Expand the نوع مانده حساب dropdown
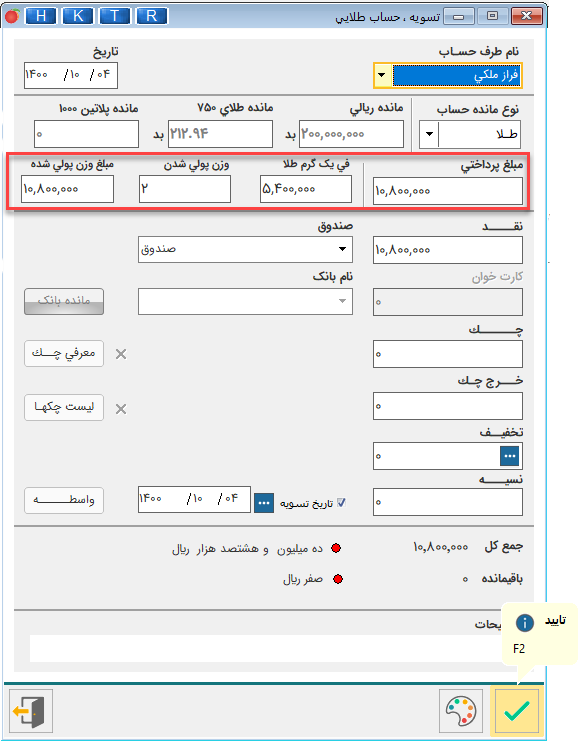This screenshot has height=741, width=580. point(429,134)
